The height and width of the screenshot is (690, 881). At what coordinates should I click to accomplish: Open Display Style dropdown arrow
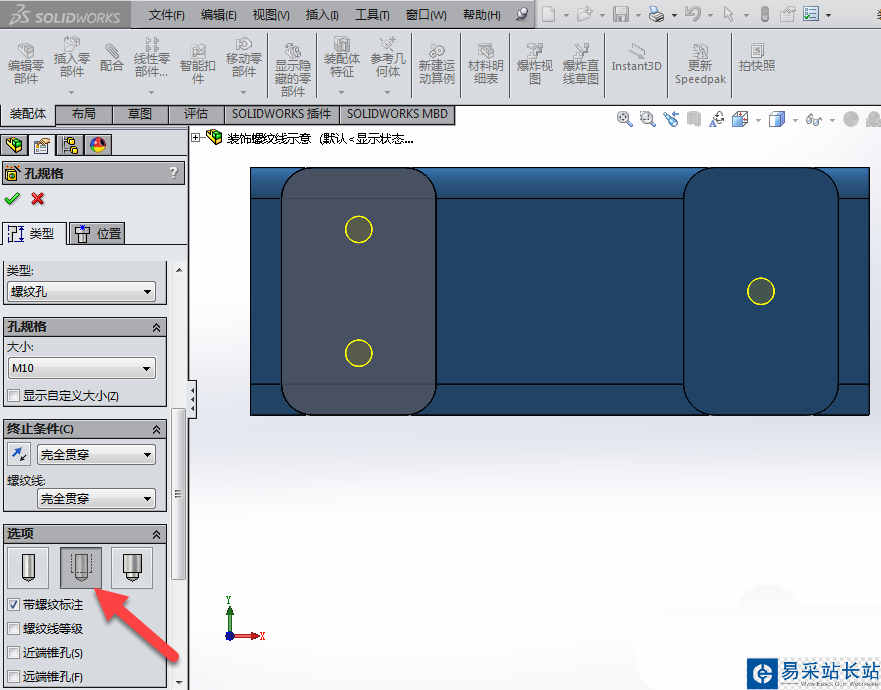pyautogui.click(x=795, y=120)
